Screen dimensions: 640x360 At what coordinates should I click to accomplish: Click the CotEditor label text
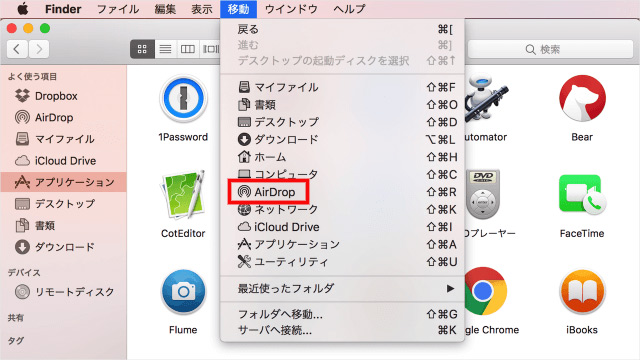pos(183,233)
